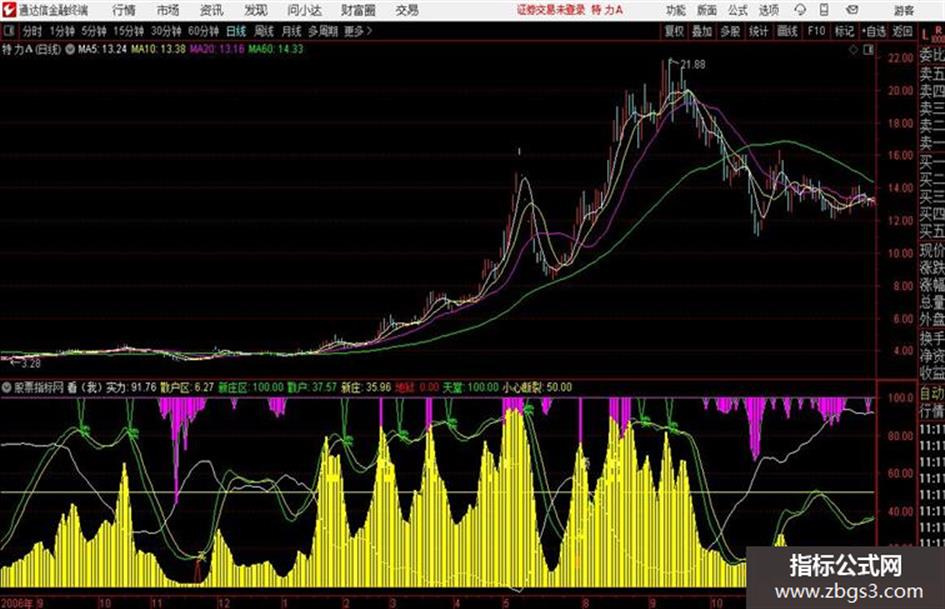Toggle the panel icon left of 分时
Image resolution: width=945 pixels, height=609 pixels.
coord(9,31)
